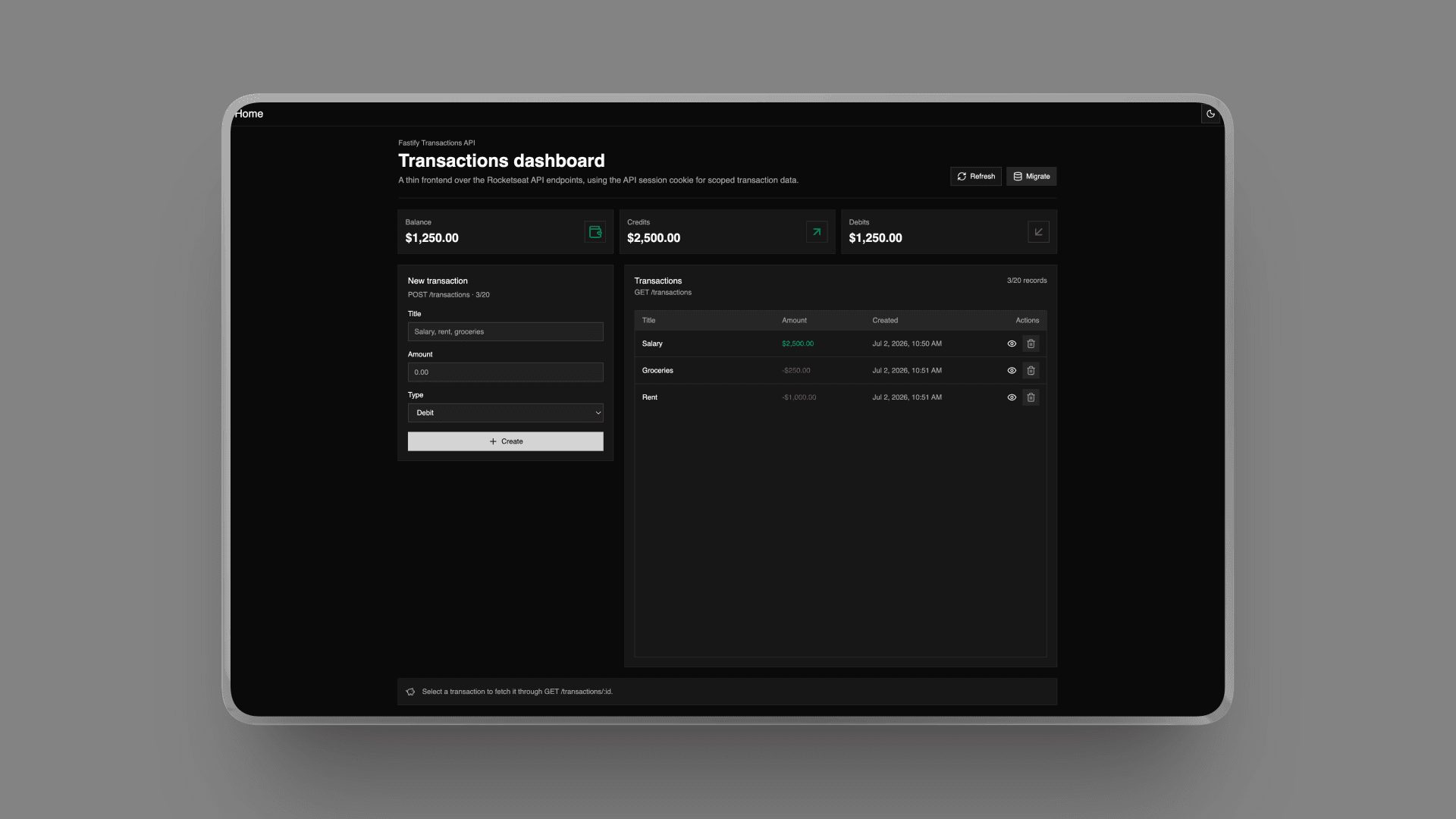Viewport: 1456px width, 819px height.
Task: Delete the Groceries transaction with trash icon
Action: 1031,371
